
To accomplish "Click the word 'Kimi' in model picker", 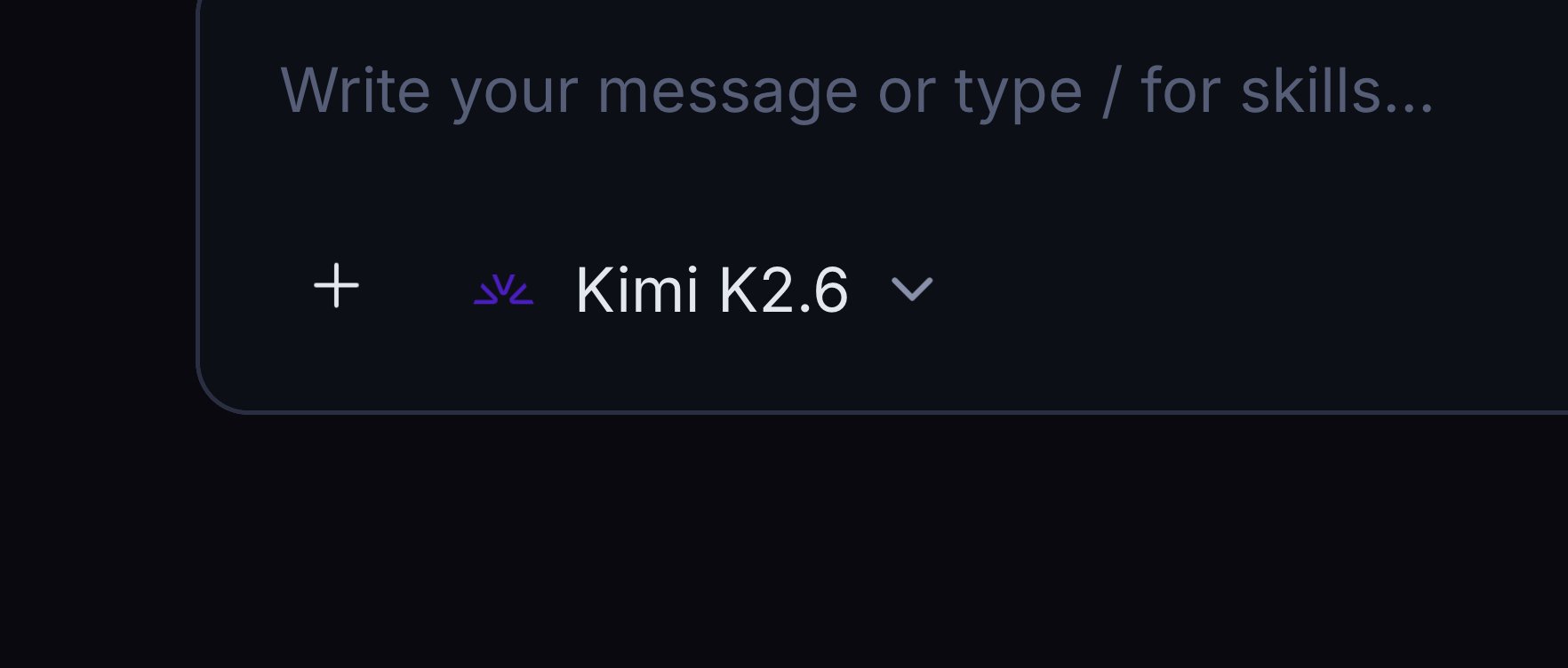I will (x=636, y=290).
